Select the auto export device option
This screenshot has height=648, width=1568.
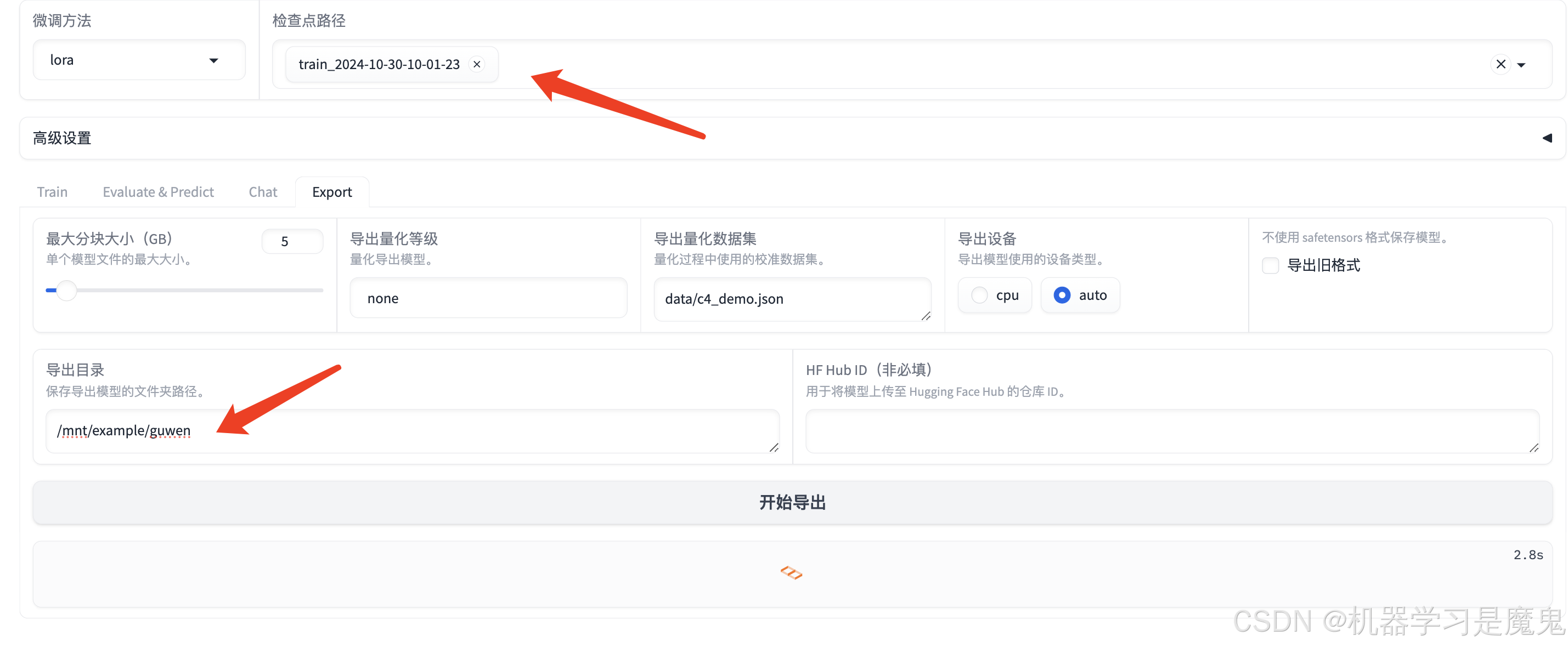click(x=1080, y=295)
